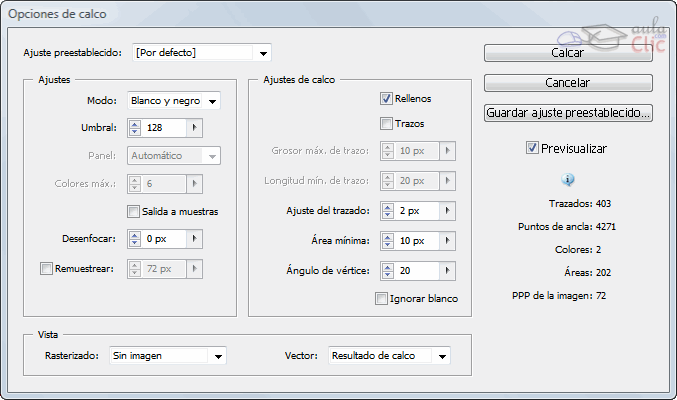Enable the Trazos checkbox
The image size is (677, 400).
click(x=386, y=124)
